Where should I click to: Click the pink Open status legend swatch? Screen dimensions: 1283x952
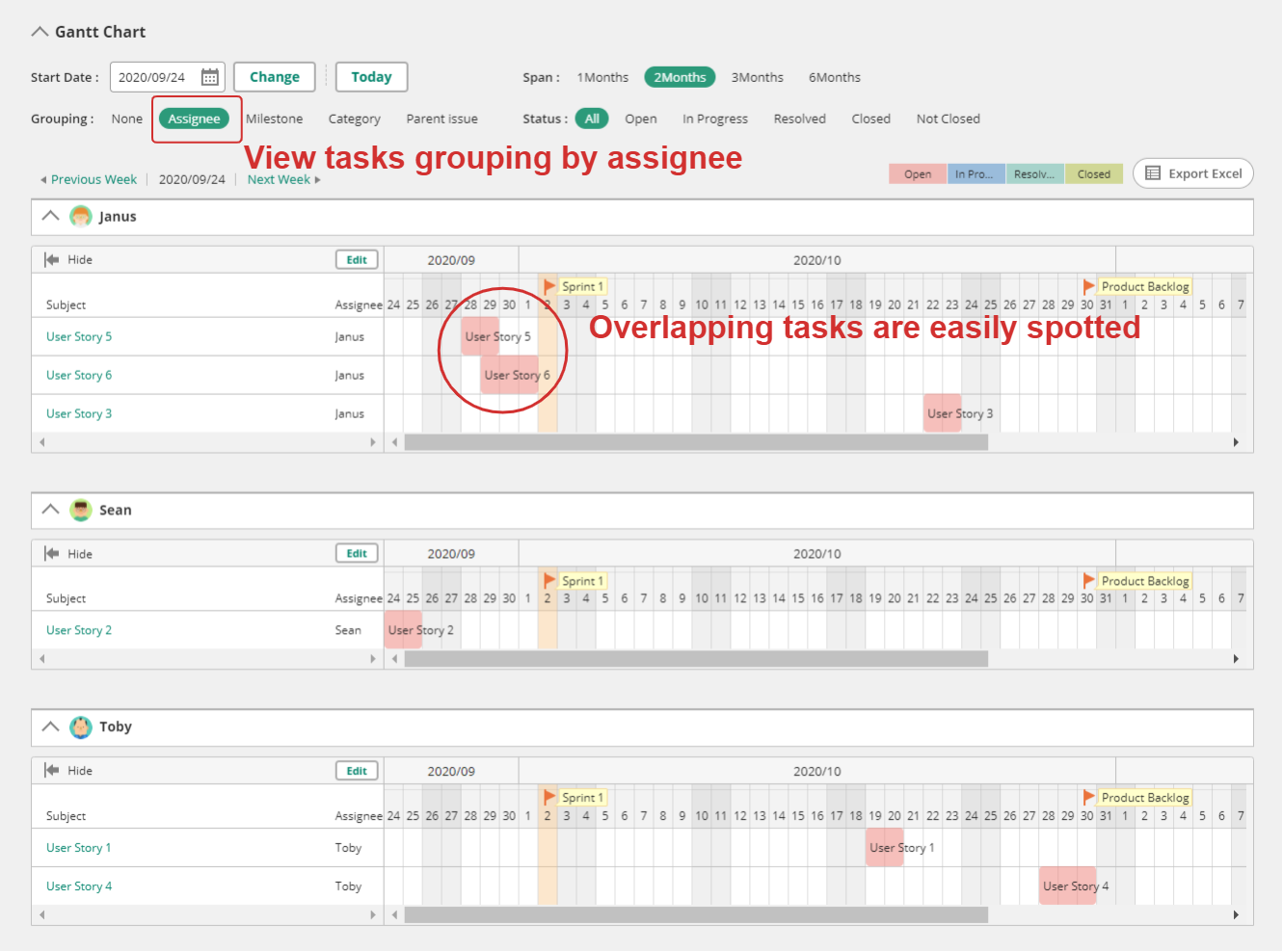tap(917, 173)
